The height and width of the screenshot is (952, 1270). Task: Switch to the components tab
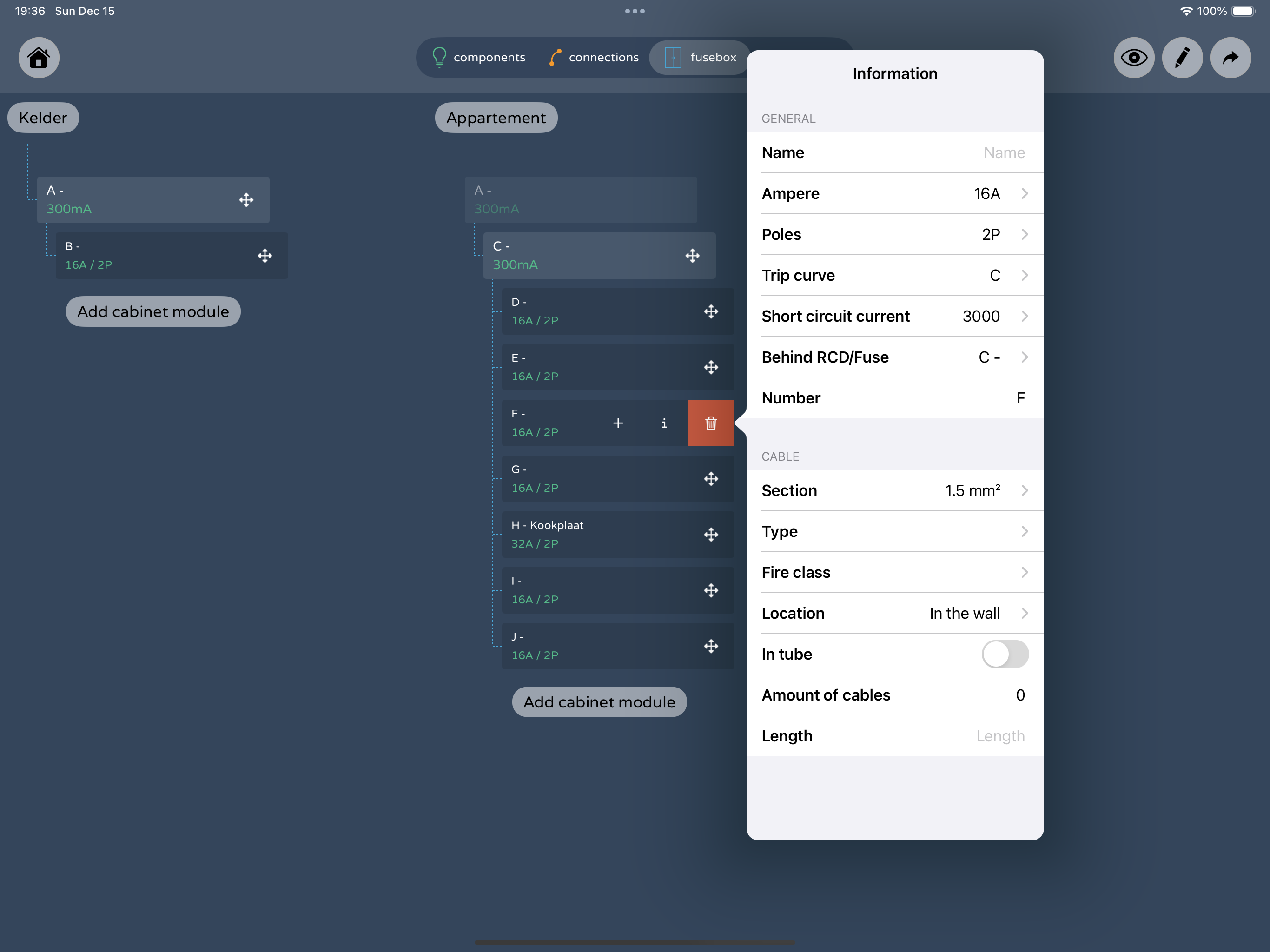pyautogui.click(x=479, y=58)
